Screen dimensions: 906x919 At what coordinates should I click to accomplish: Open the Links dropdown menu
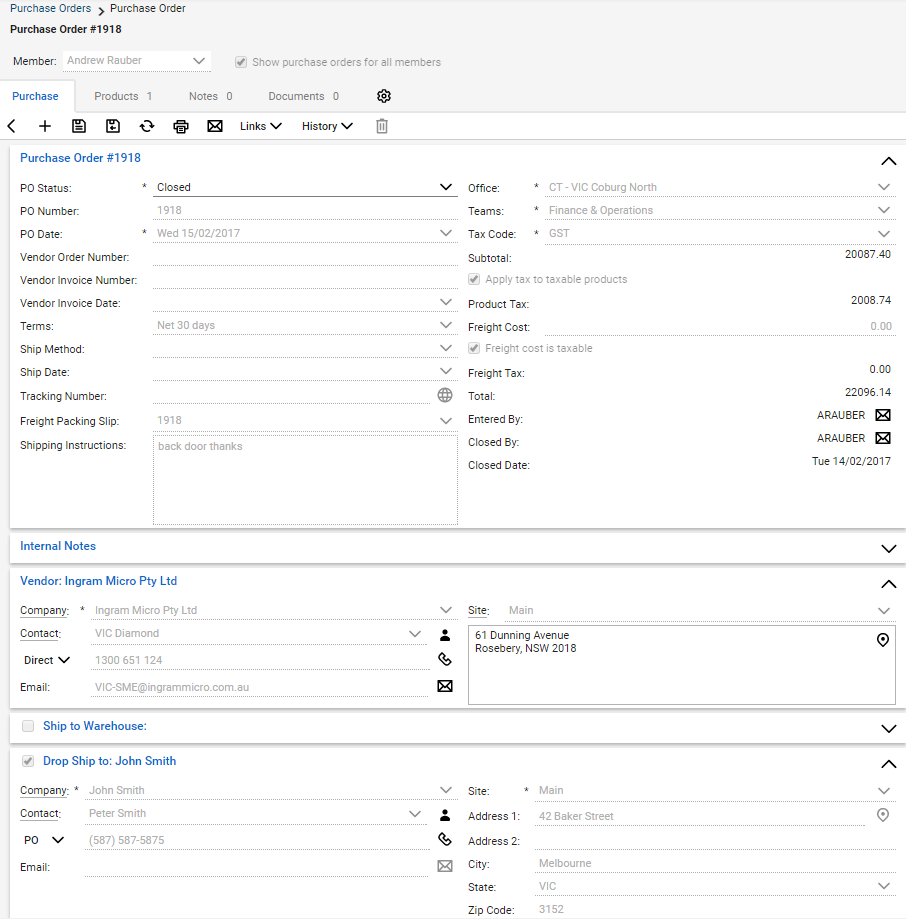coord(260,126)
